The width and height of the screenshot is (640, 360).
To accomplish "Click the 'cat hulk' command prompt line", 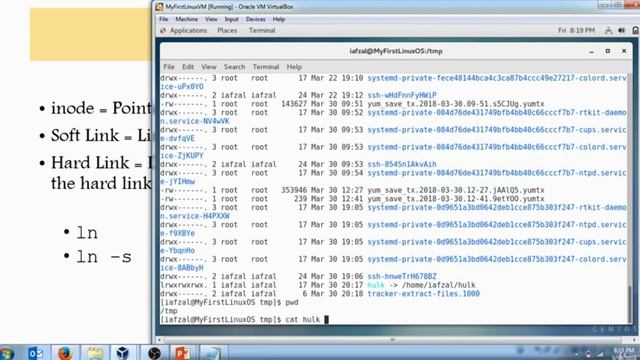I will pyautogui.click(x=244, y=320).
